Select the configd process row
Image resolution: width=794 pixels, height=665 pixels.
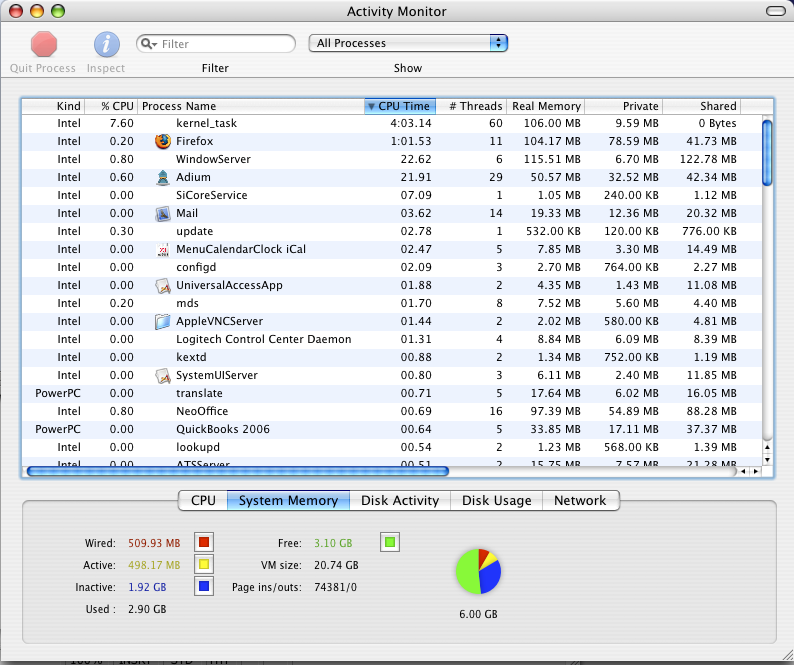(391, 267)
